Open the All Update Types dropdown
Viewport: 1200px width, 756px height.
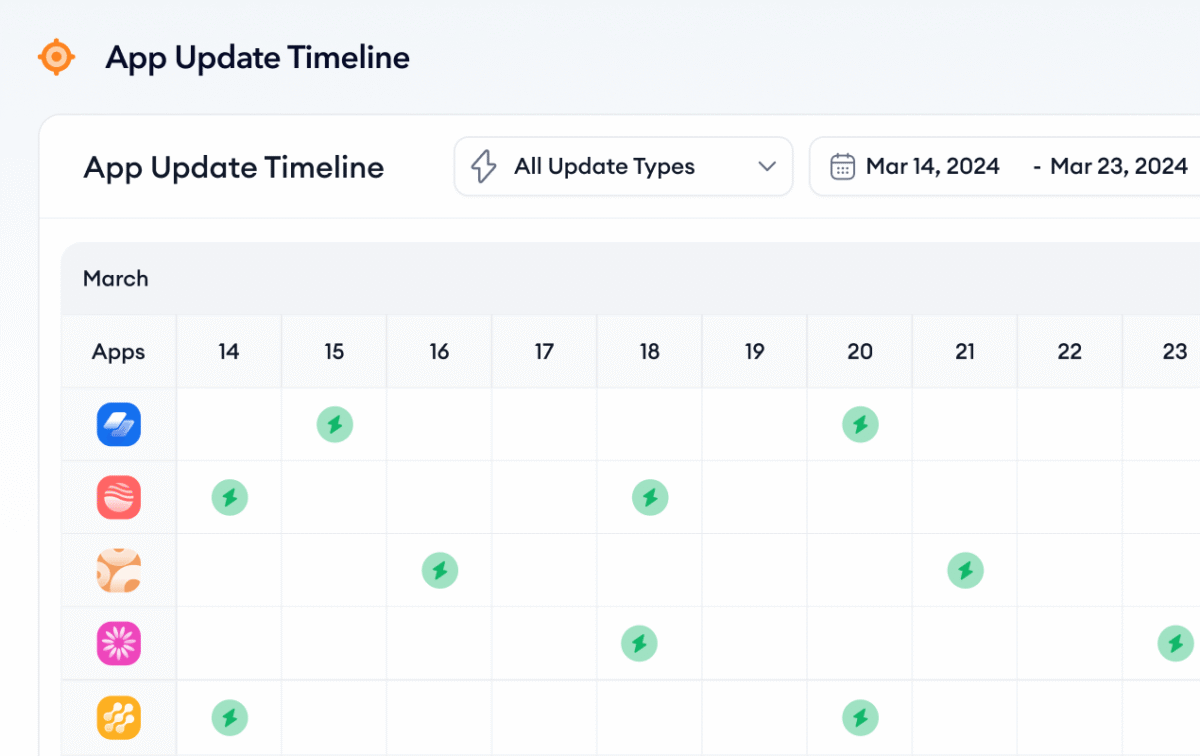[x=604, y=167]
